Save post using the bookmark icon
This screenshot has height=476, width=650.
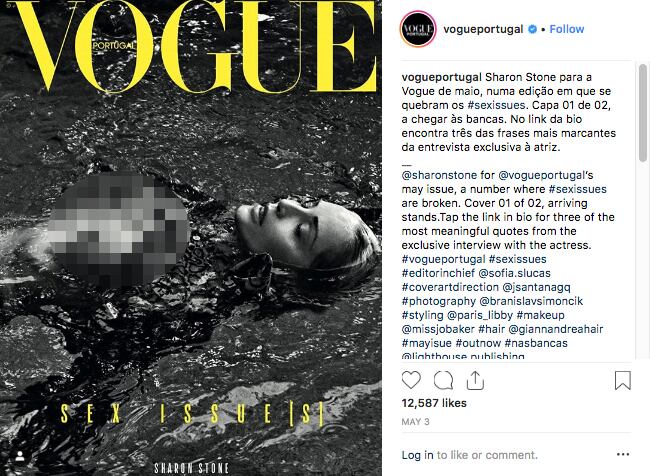[x=622, y=380]
